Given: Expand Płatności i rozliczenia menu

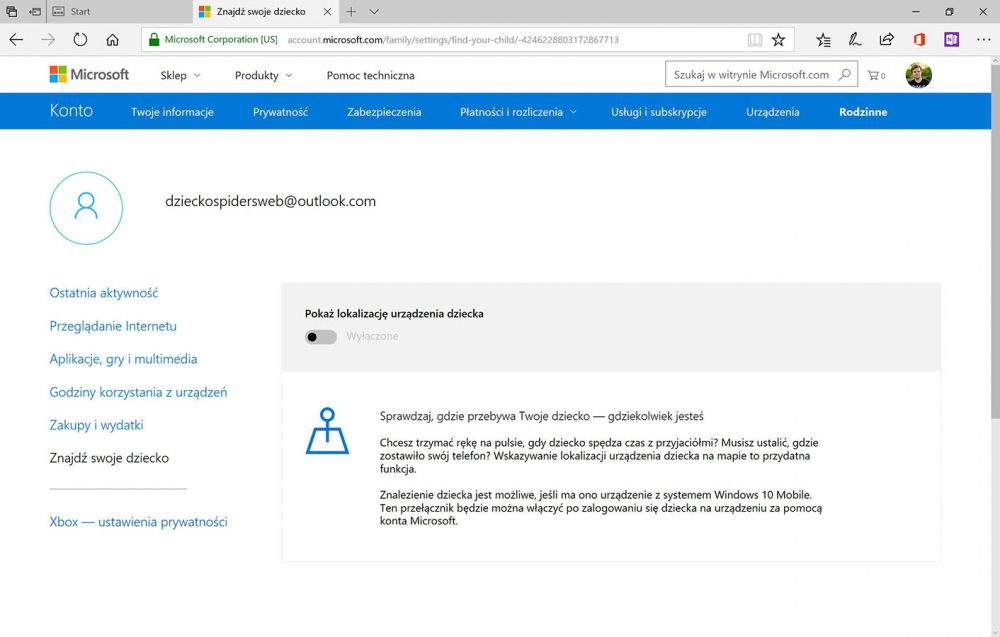Looking at the screenshot, I should point(518,112).
